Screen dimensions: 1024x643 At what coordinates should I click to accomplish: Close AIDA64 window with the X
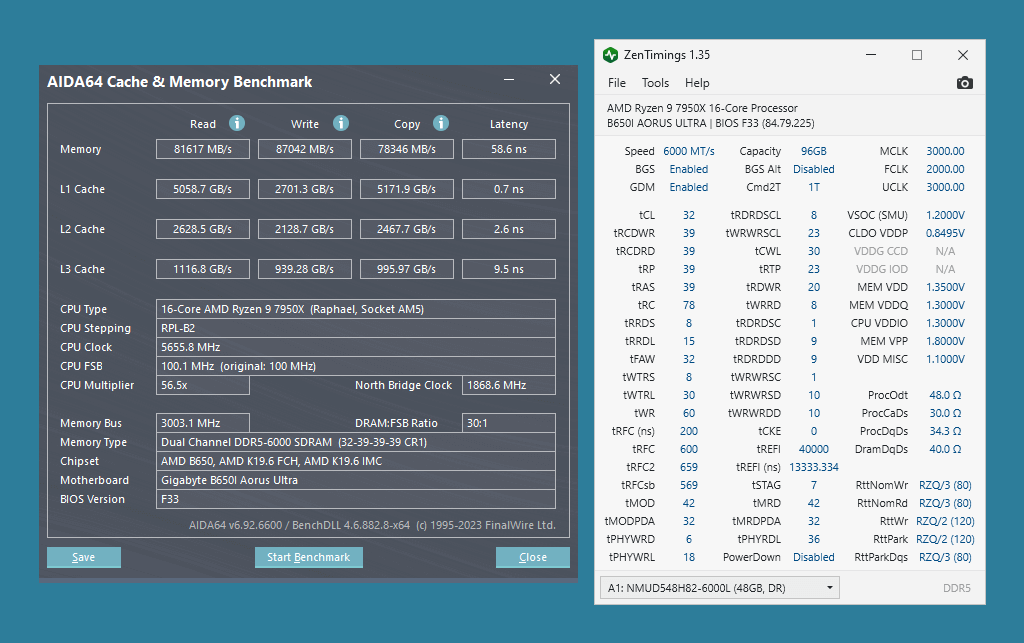(554, 79)
